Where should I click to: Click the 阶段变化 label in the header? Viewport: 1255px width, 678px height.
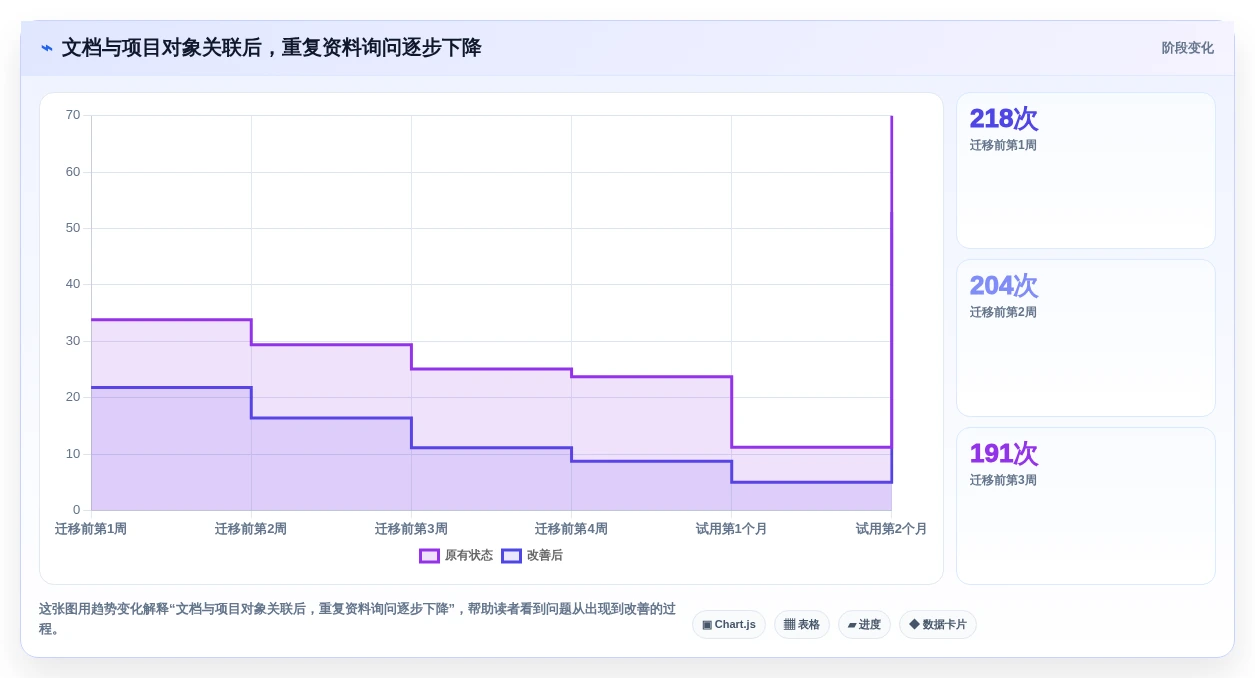click(x=1187, y=48)
